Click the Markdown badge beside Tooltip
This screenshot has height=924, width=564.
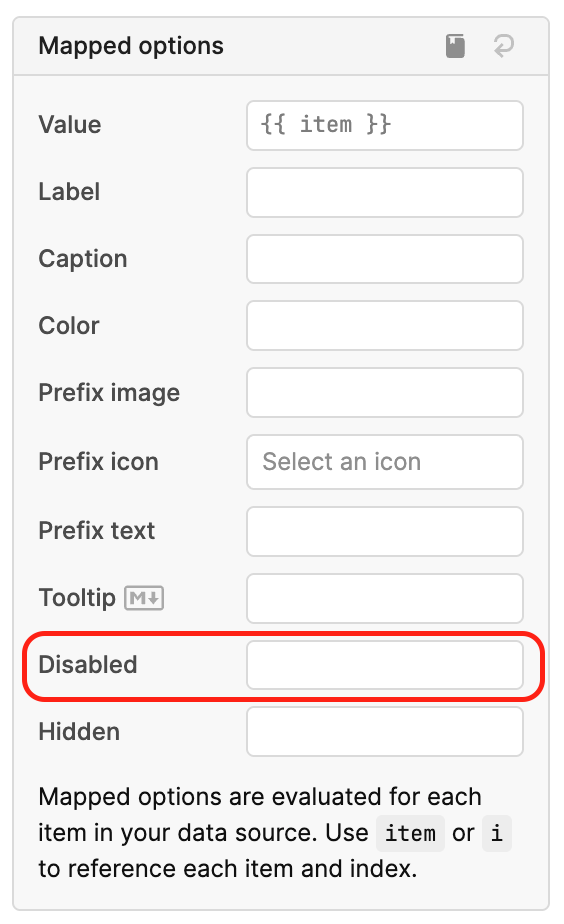click(144, 598)
